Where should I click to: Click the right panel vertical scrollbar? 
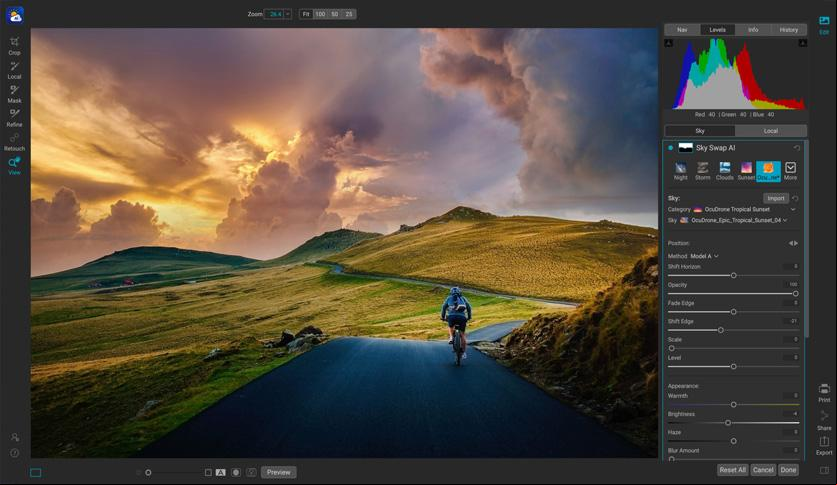pyautogui.click(x=806, y=240)
